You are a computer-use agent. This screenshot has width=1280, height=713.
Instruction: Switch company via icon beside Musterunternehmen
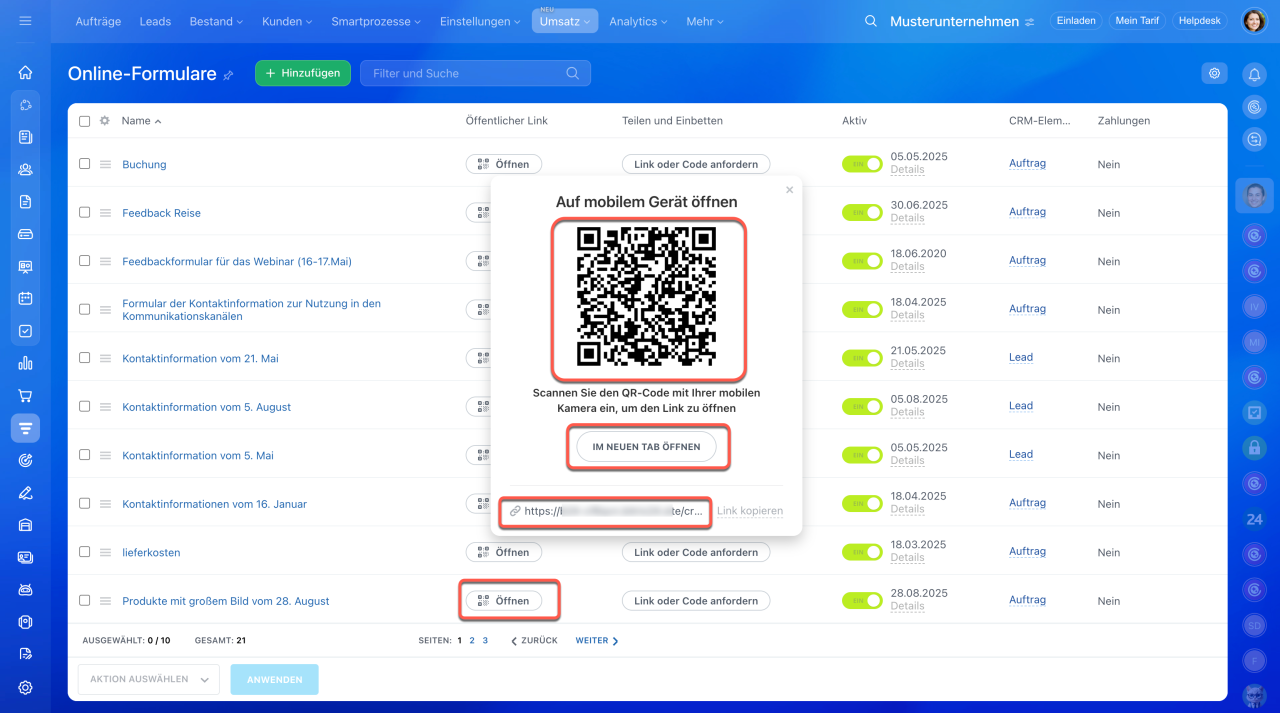coord(1030,21)
